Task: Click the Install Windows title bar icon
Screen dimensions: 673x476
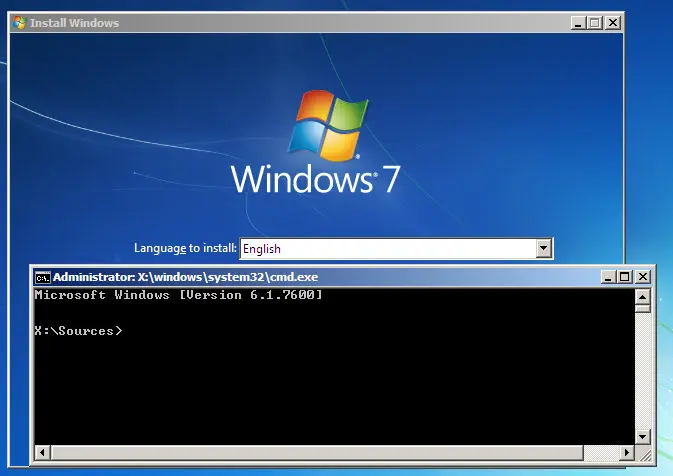Action: [x=20, y=22]
